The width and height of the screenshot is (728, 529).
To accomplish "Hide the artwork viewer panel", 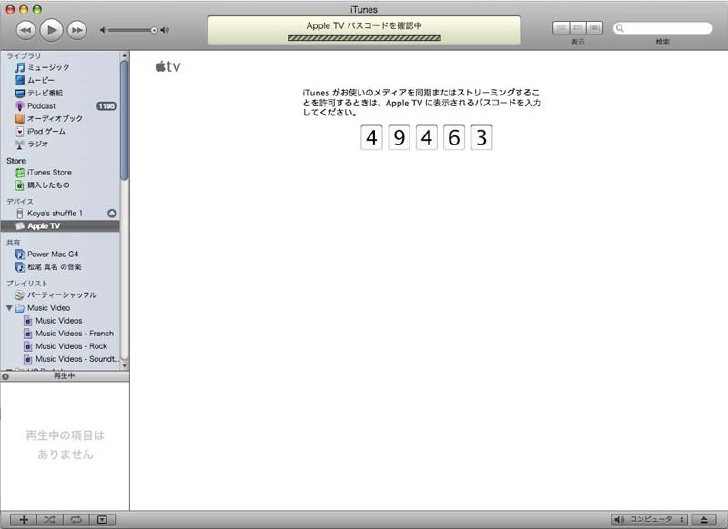I will coord(102,520).
